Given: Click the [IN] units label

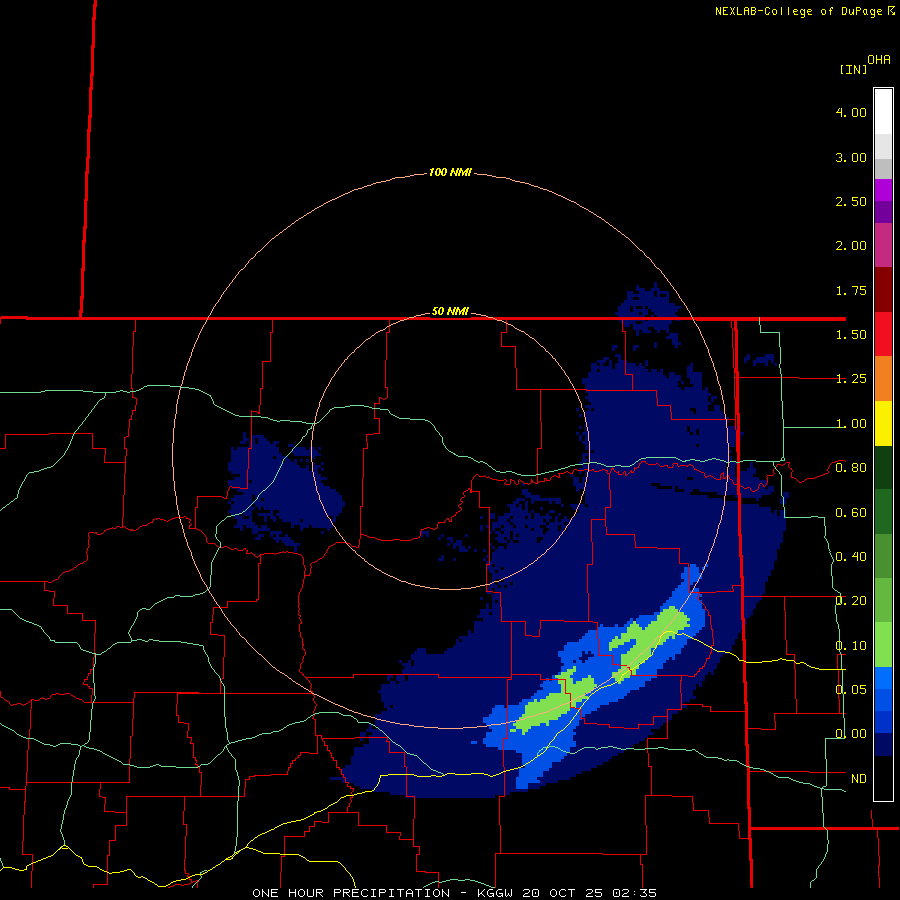Looking at the screenshot, I should tap(853, 69).
